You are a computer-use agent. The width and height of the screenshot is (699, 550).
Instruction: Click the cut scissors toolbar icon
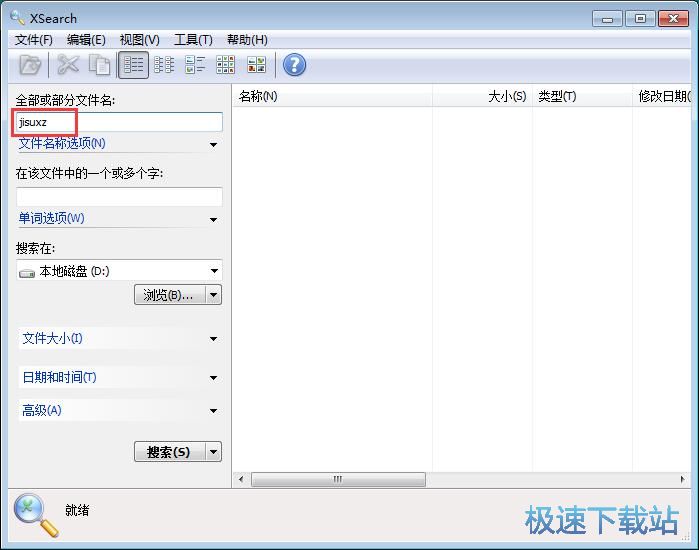click(68, 65)
